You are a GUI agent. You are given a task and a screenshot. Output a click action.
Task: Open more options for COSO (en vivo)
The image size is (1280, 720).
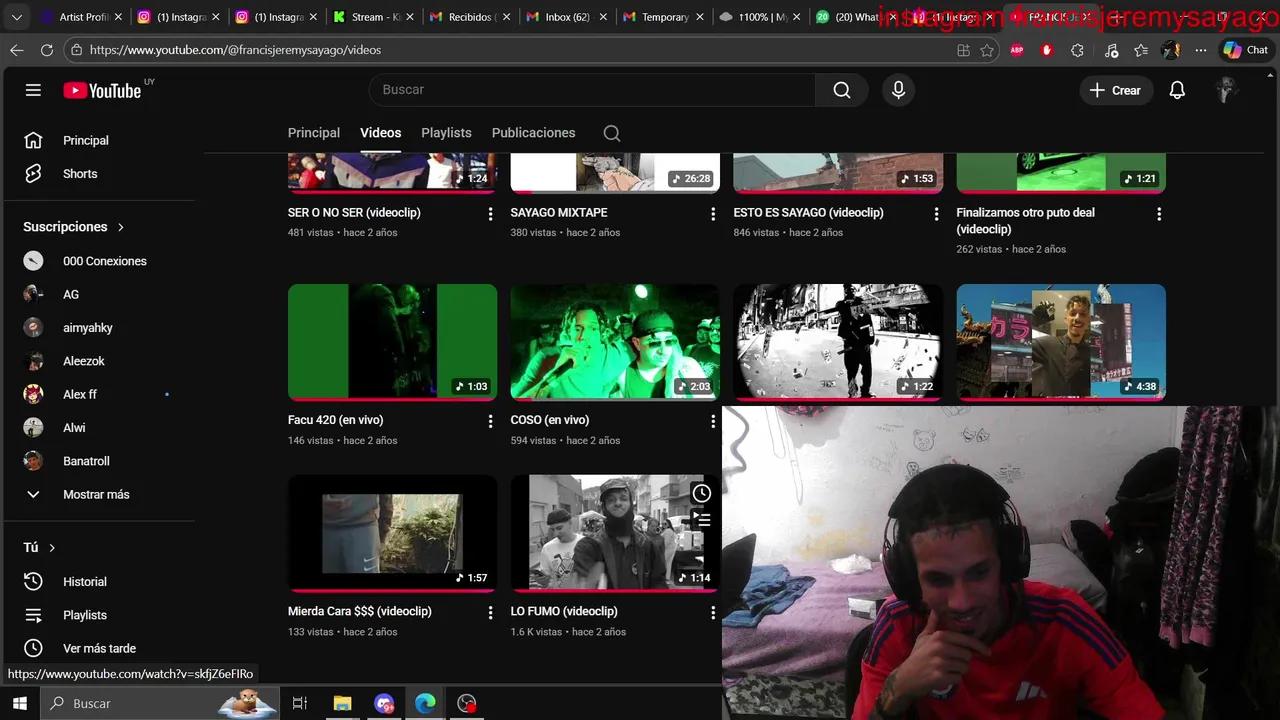pos(713,422)
